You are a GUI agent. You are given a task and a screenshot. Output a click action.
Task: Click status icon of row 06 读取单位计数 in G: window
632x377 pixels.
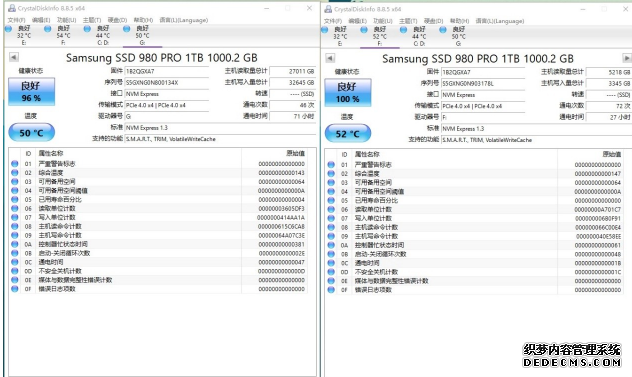[15, 208]
